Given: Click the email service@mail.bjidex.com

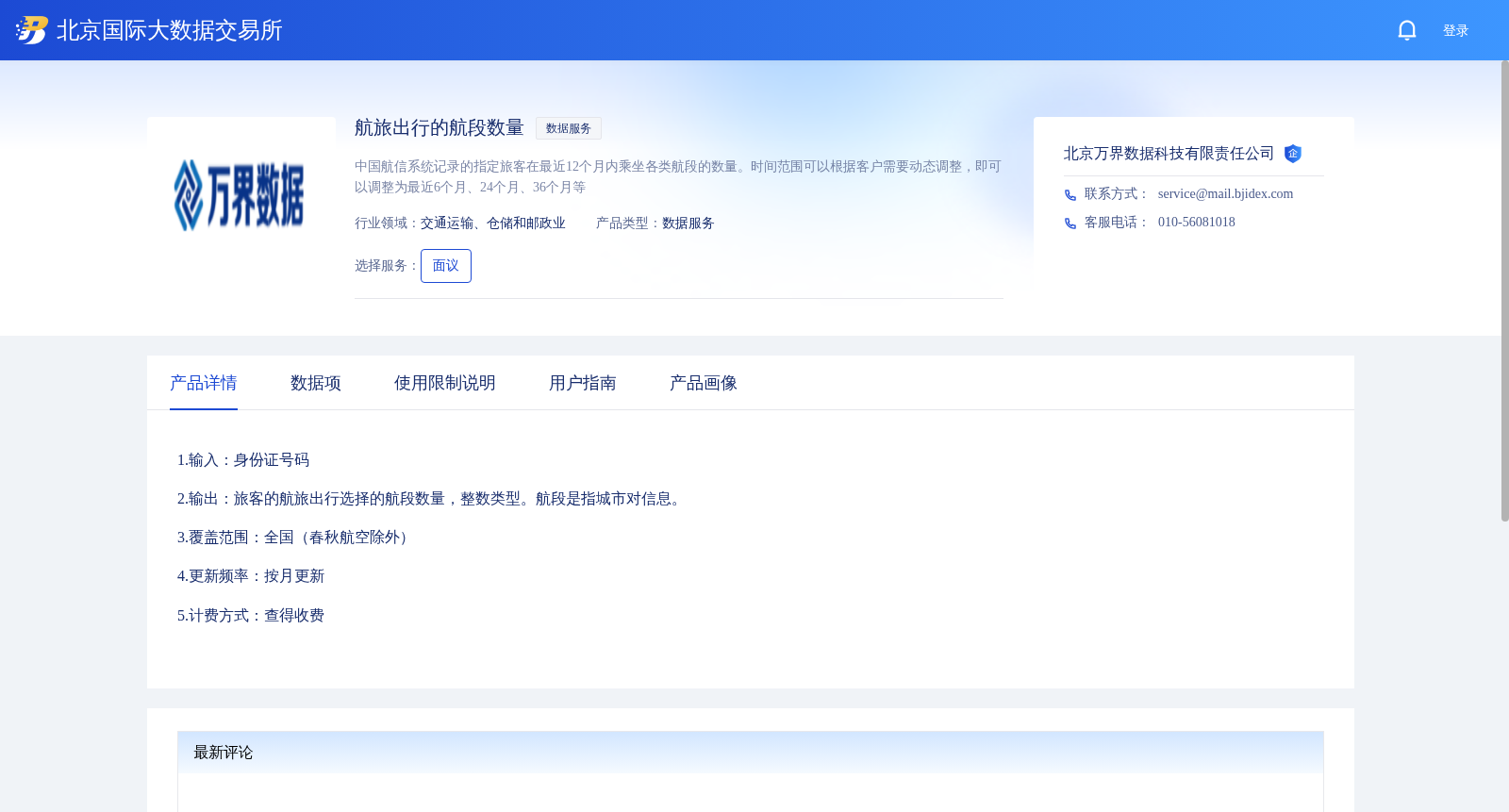Looking at the screenshot, I should click(1225, 194).
